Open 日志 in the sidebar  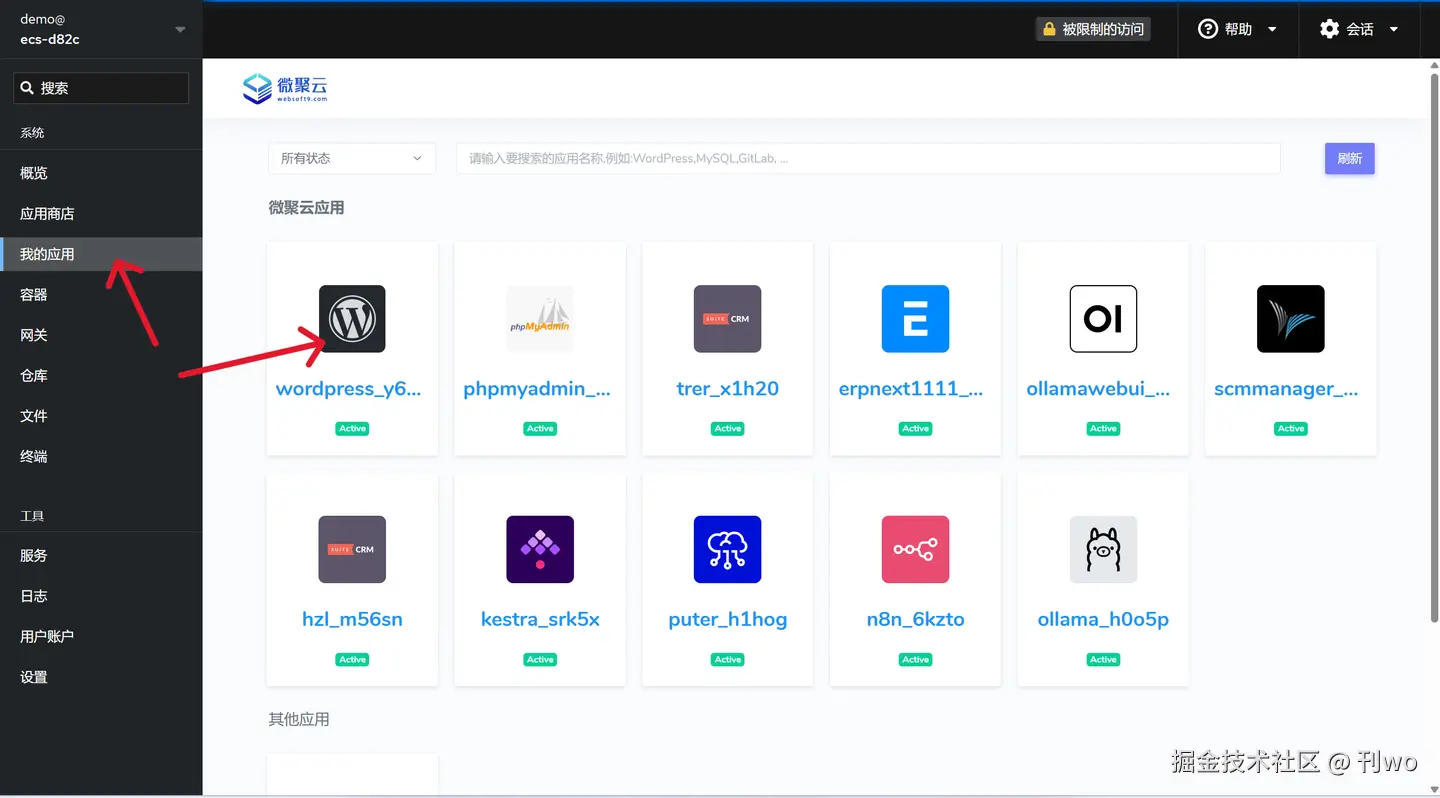click(101, 595)
